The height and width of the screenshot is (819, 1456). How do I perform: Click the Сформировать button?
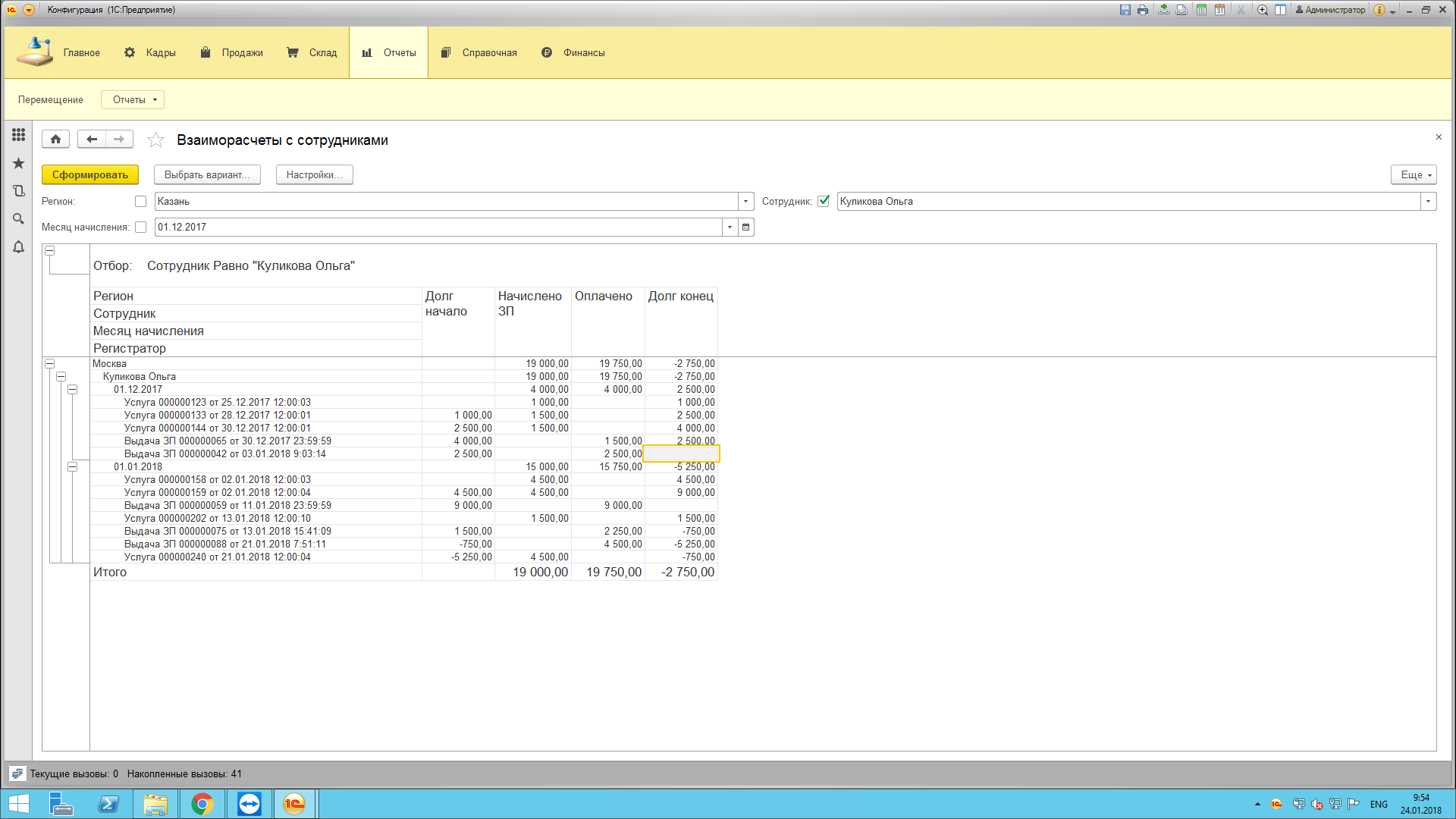pos(90,174)
